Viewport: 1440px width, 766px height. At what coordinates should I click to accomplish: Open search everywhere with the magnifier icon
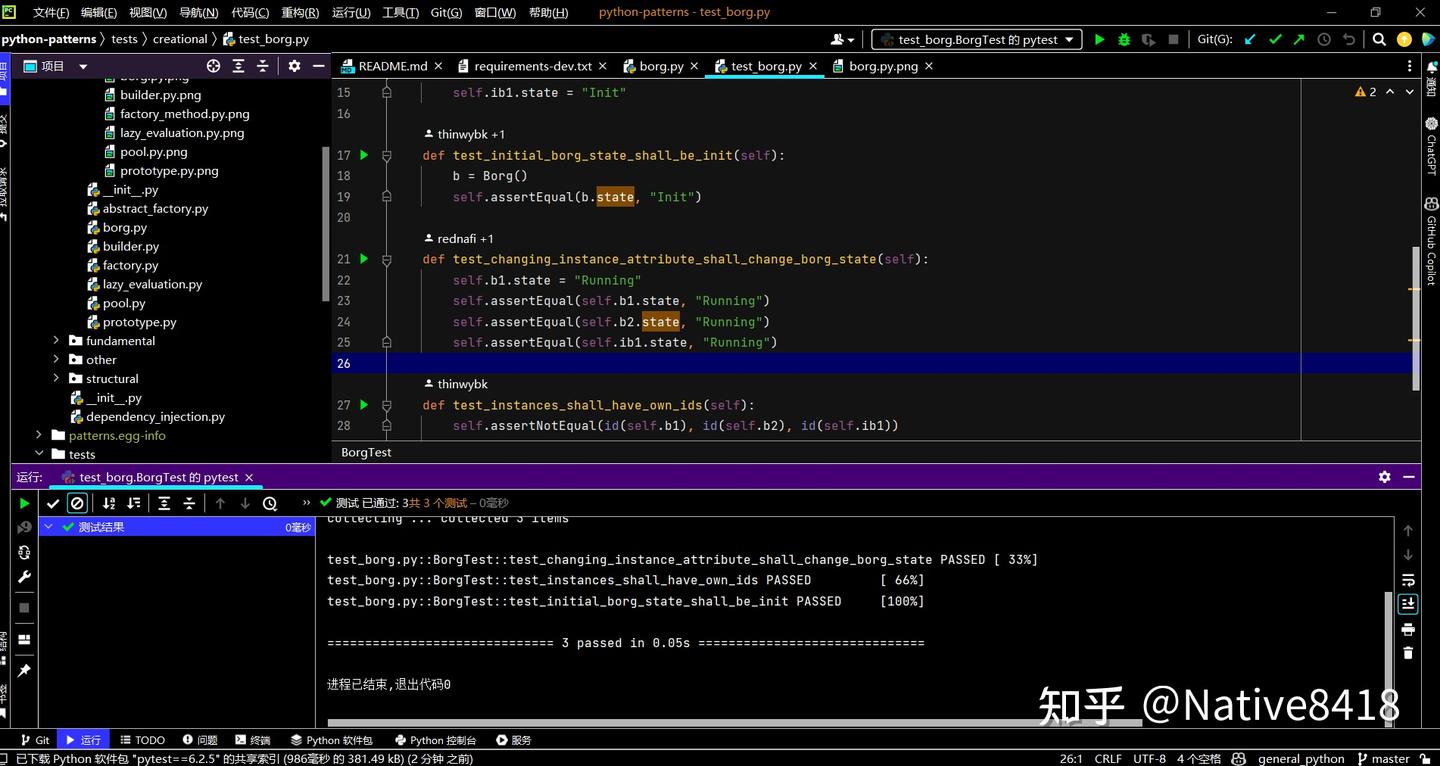pos(1378,39)
